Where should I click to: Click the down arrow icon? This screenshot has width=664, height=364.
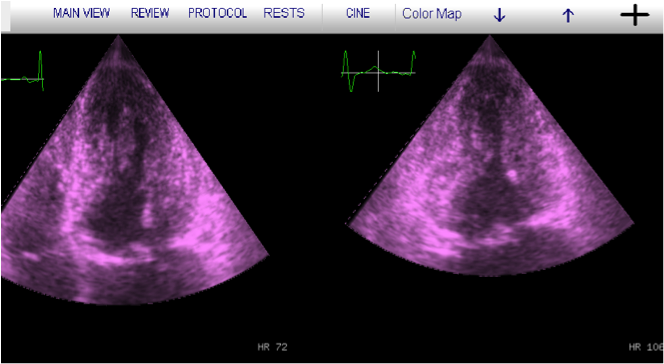tap(500, 16)
